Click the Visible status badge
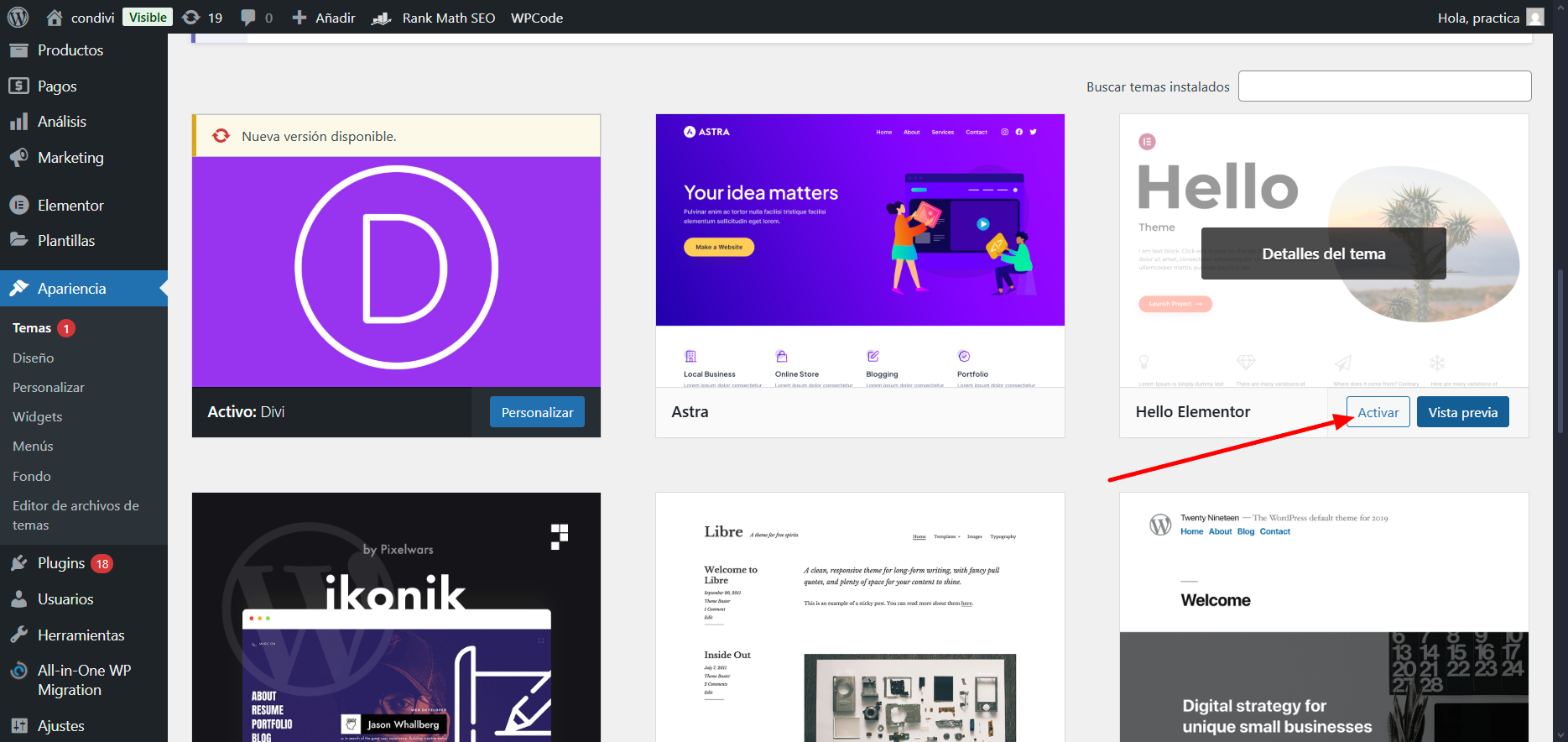Image resolution: width=1568 pixels, height=742 pixels. tap(148, 18)
